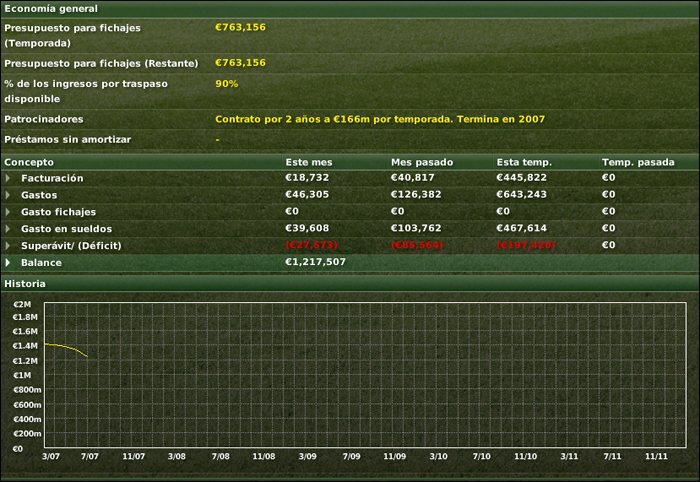The width and height of the screenshot is (700, 482).
Task: Expand the Balance row arrow
Action: 8,262
